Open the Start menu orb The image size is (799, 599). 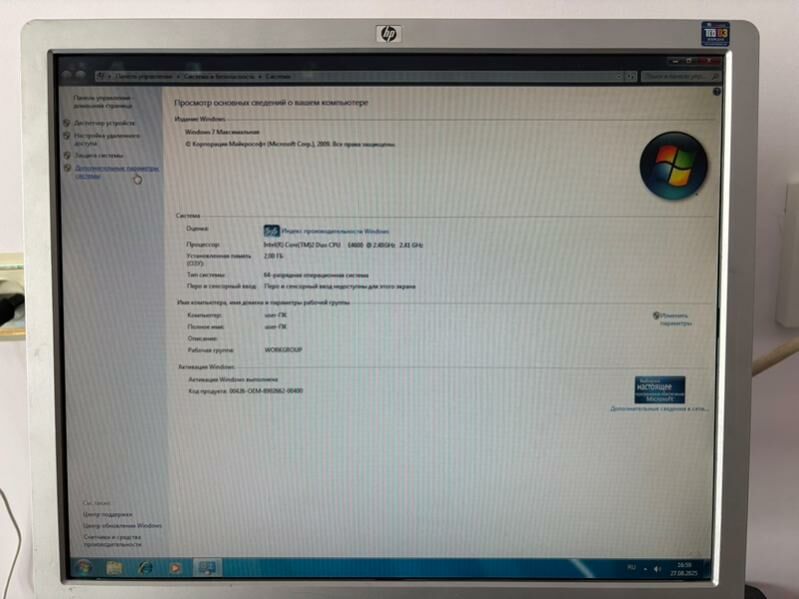[x=83, y=567]
